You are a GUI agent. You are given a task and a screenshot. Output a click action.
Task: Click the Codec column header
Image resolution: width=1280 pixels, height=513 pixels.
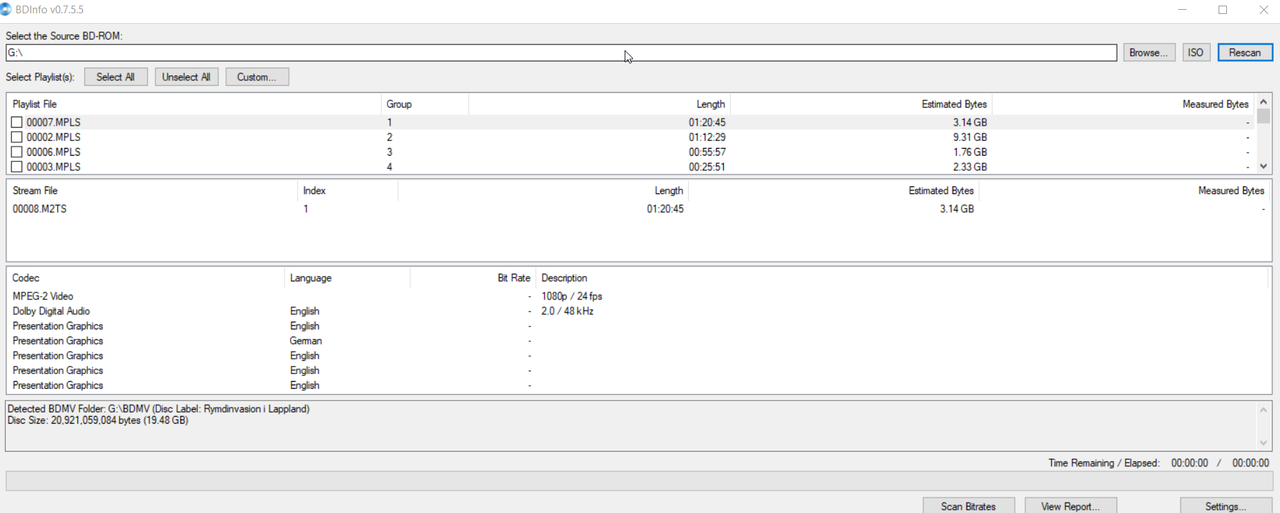(147, 278)
